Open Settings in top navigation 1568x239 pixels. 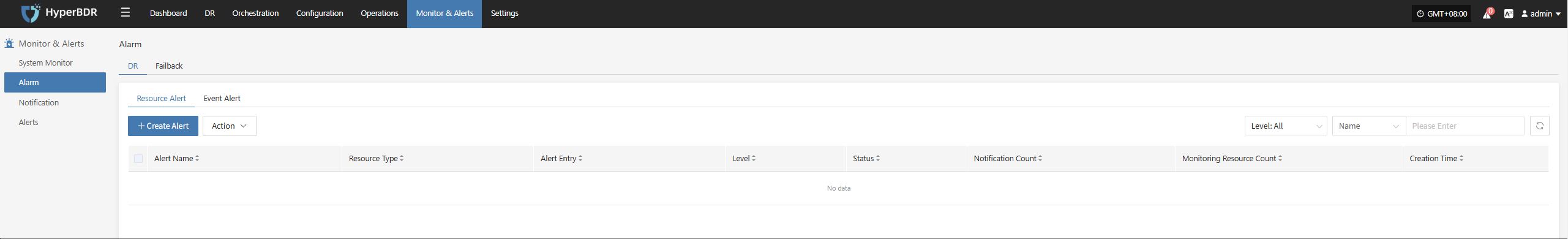point(505,13)
